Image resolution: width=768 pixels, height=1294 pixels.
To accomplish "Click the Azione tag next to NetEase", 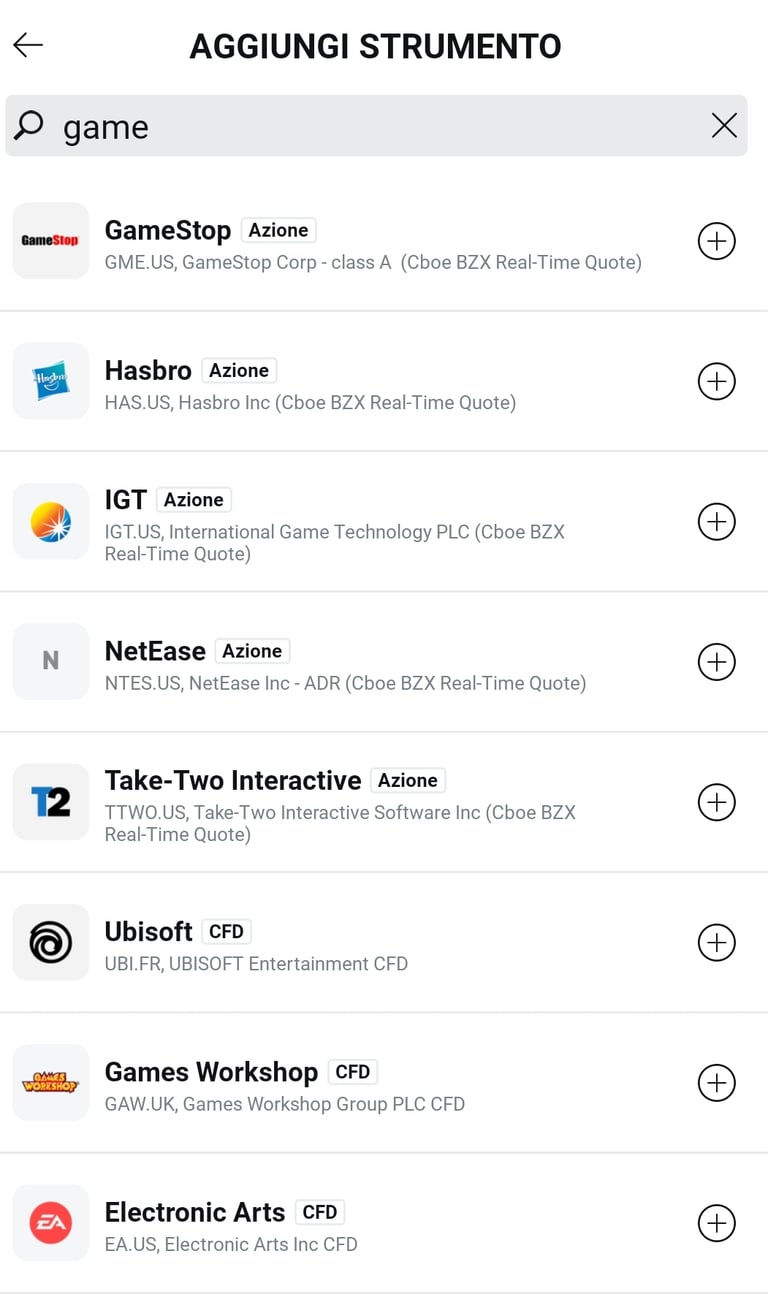I will [252, 651].
